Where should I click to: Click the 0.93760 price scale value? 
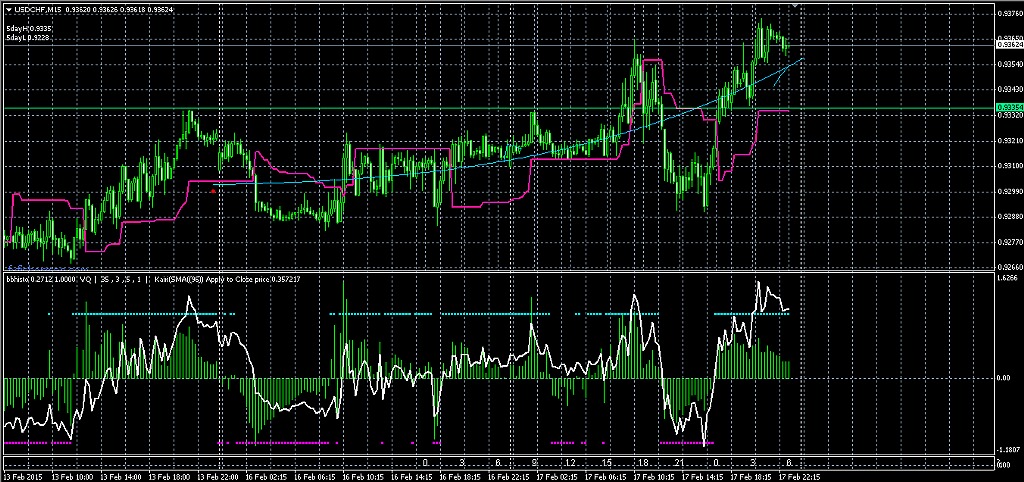pos(1008,14)
